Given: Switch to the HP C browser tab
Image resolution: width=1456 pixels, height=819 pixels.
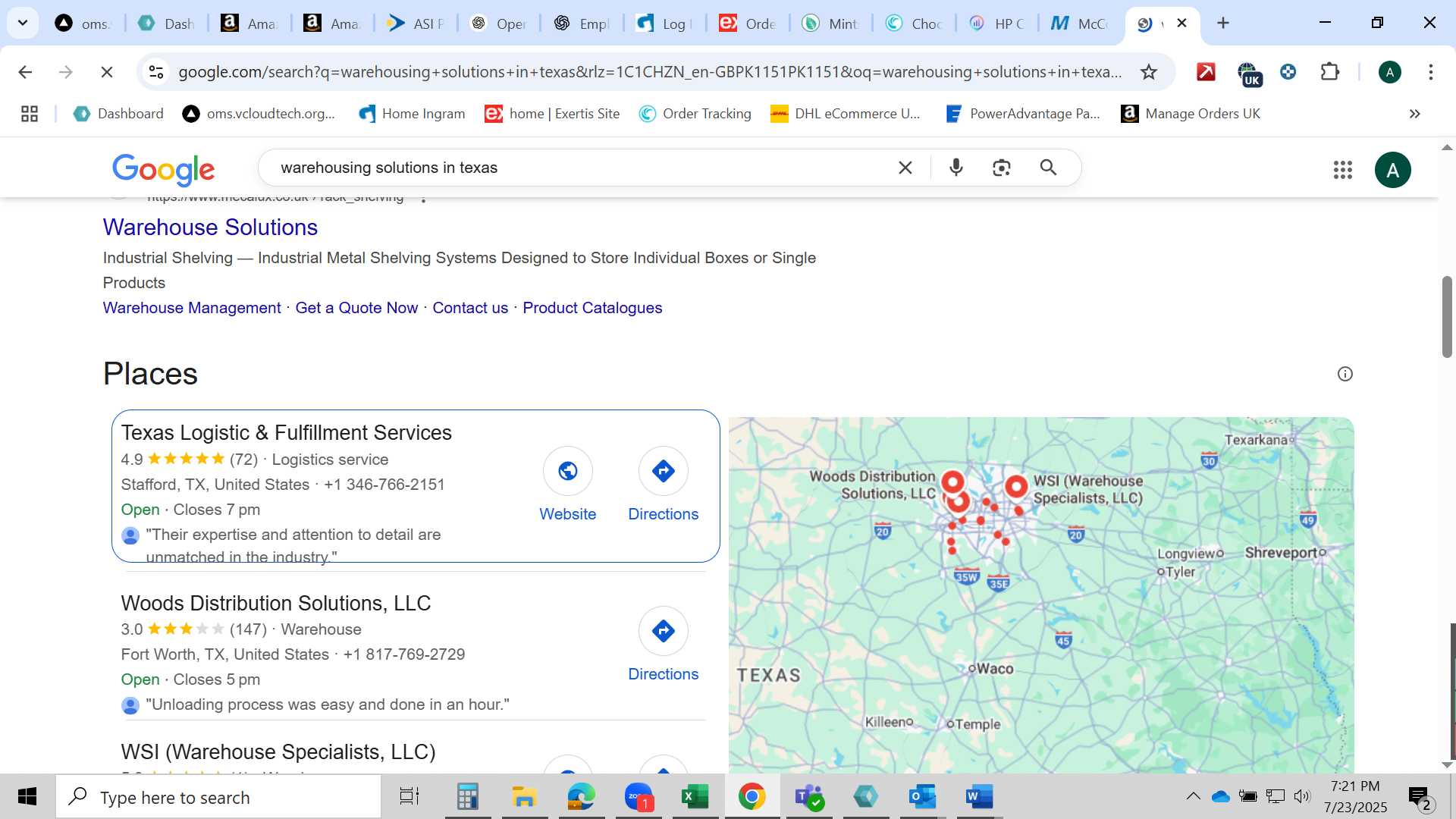Looking at the screenshot, I should pyautogui.click(x=997, y=24).
